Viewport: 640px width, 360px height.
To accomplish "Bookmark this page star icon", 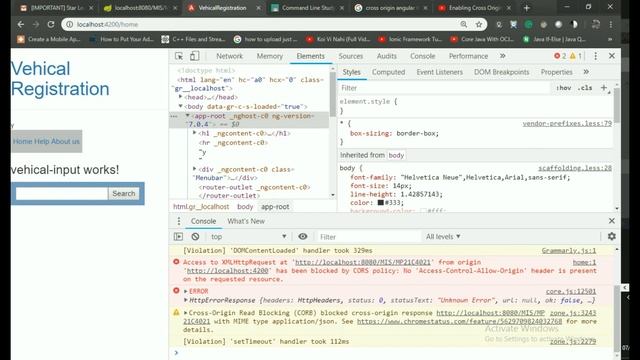I will coord(478,24).
